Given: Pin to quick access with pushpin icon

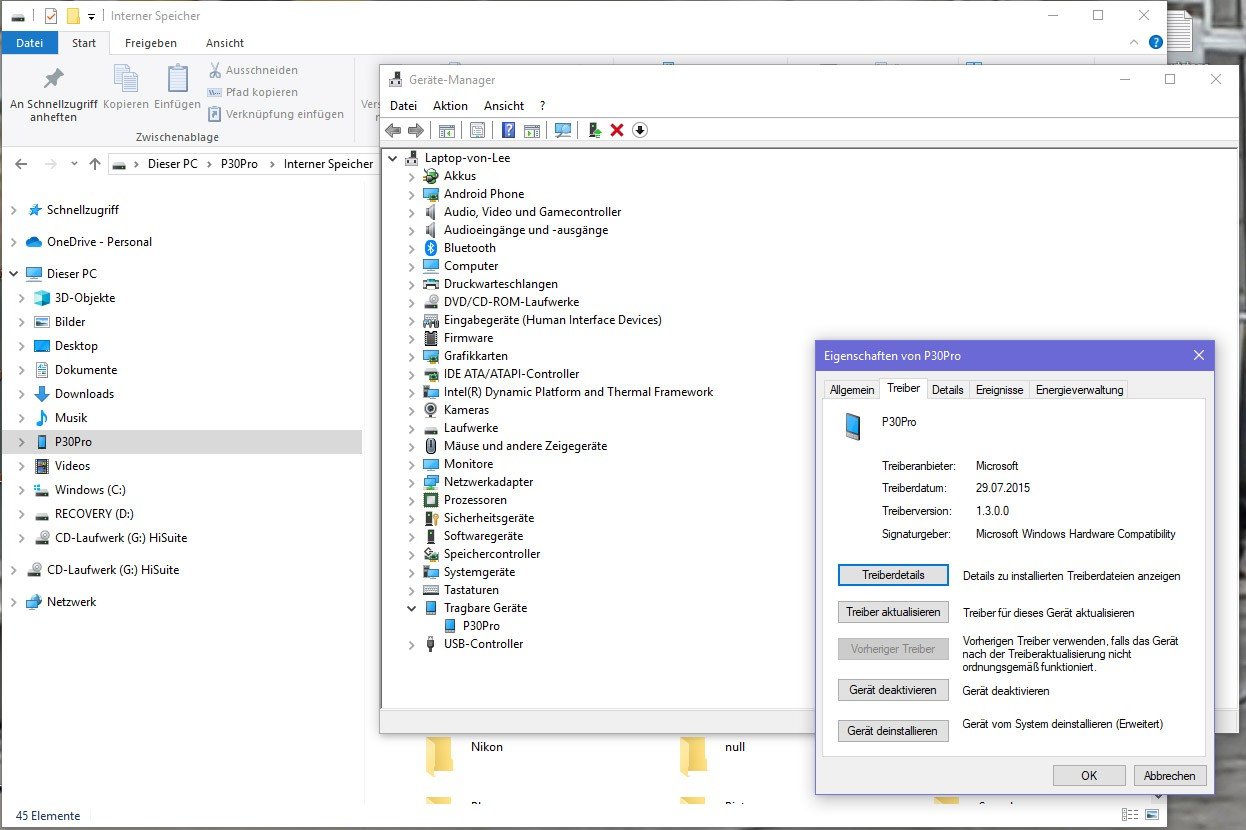Looking at the screenshot, I should click(53, 80).
